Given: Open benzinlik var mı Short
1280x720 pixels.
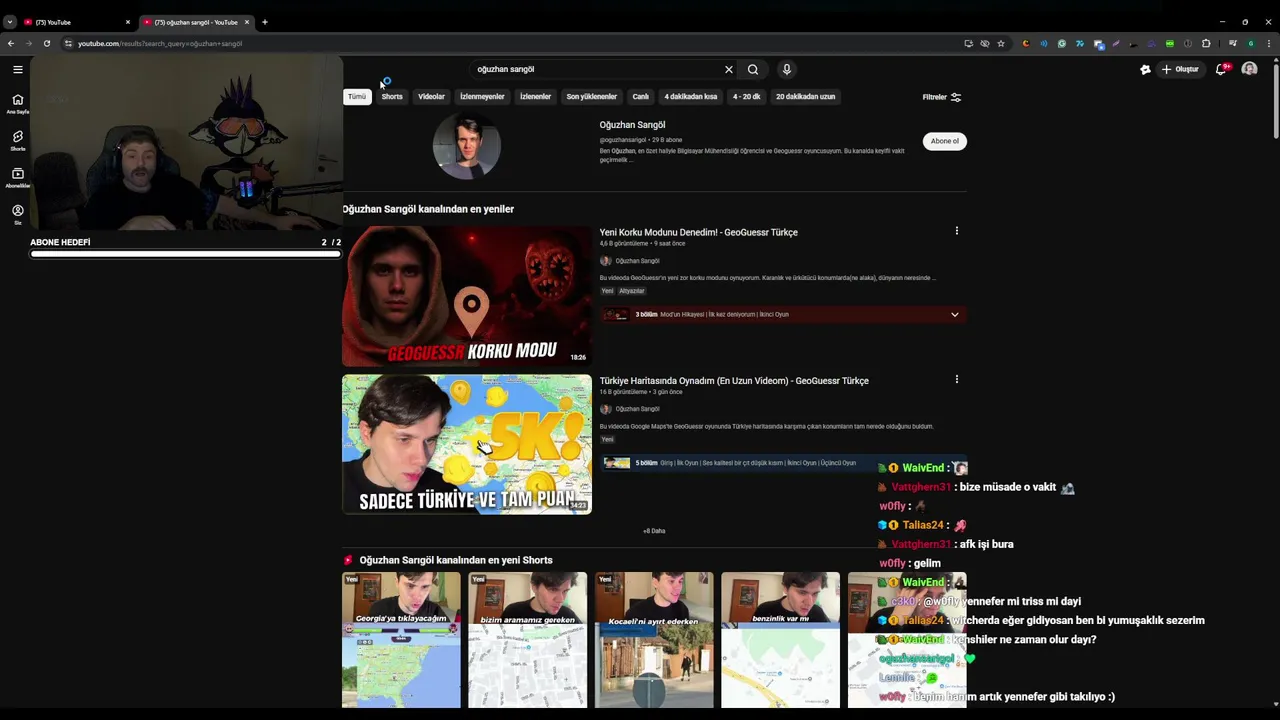Looking at the screenshot, I should pos(780,640).
